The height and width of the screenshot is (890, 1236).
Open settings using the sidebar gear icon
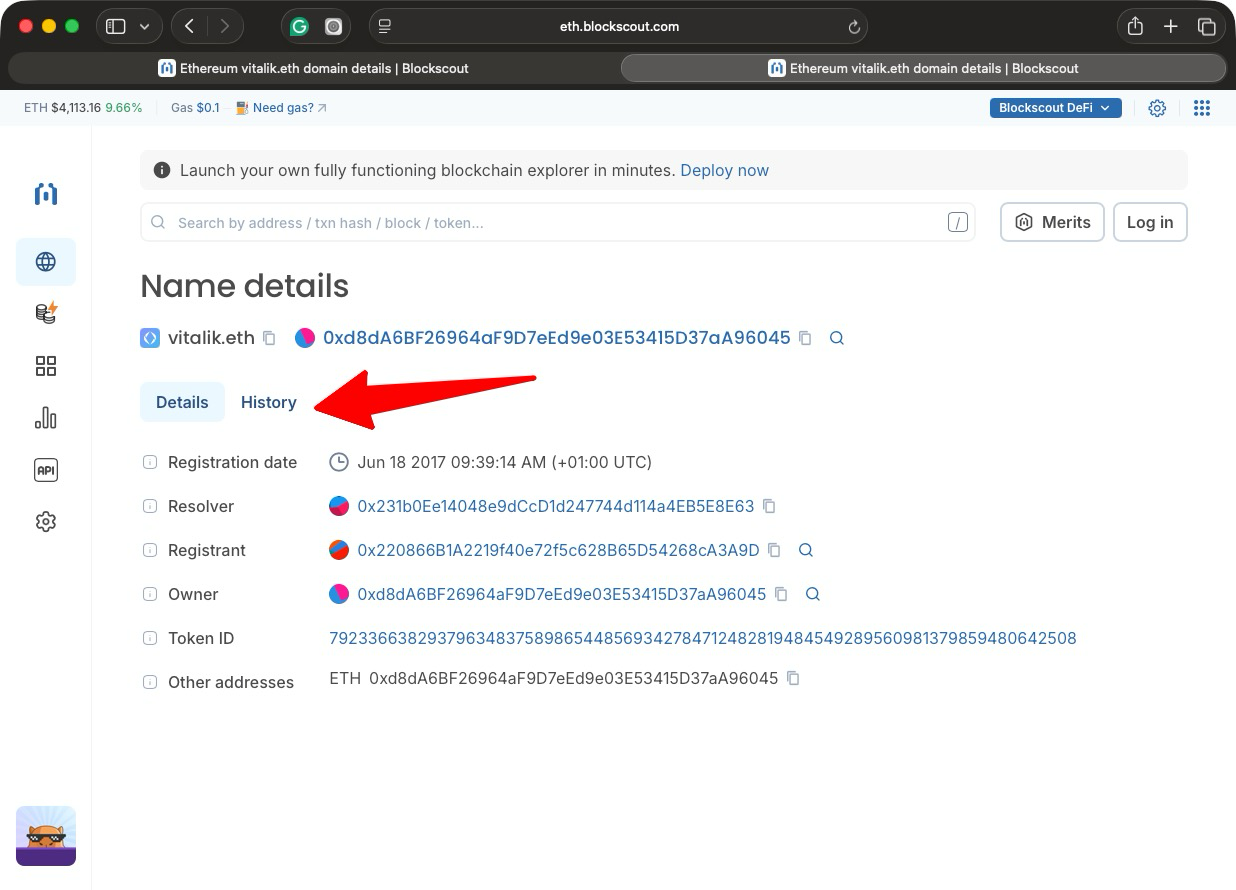[46, 521]
